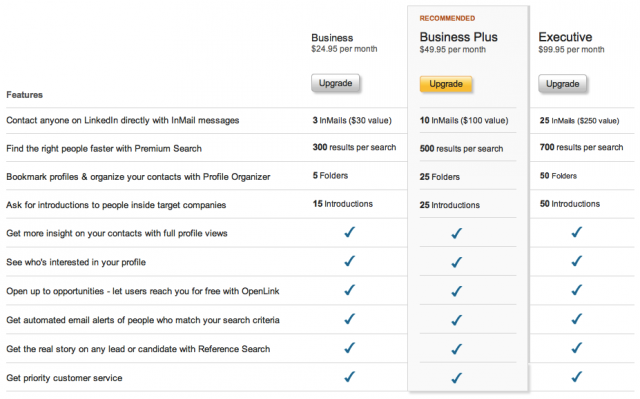Click the Upgrade button under Business plan

(335, 83)
